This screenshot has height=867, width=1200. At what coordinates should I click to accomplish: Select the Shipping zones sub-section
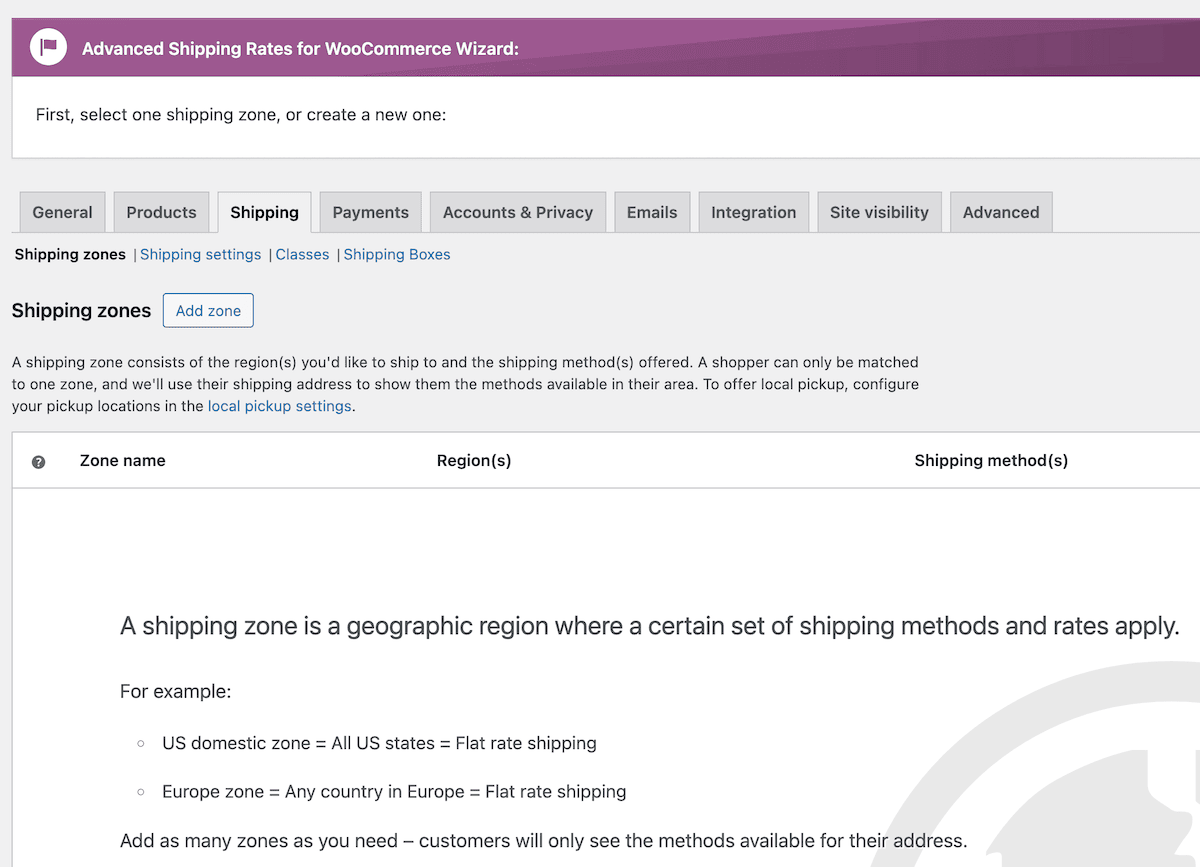pos(70,255)
